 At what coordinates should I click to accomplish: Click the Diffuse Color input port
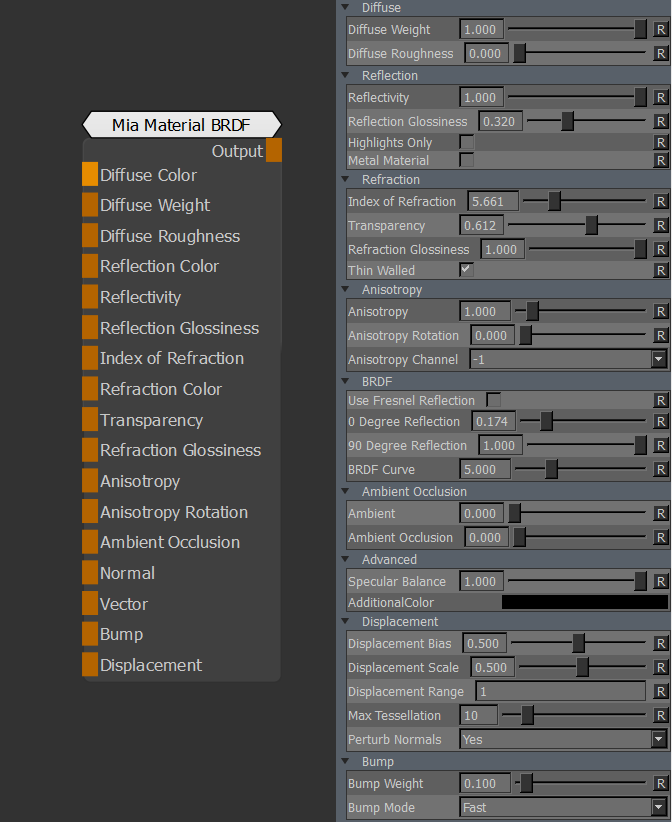[90, 175]
